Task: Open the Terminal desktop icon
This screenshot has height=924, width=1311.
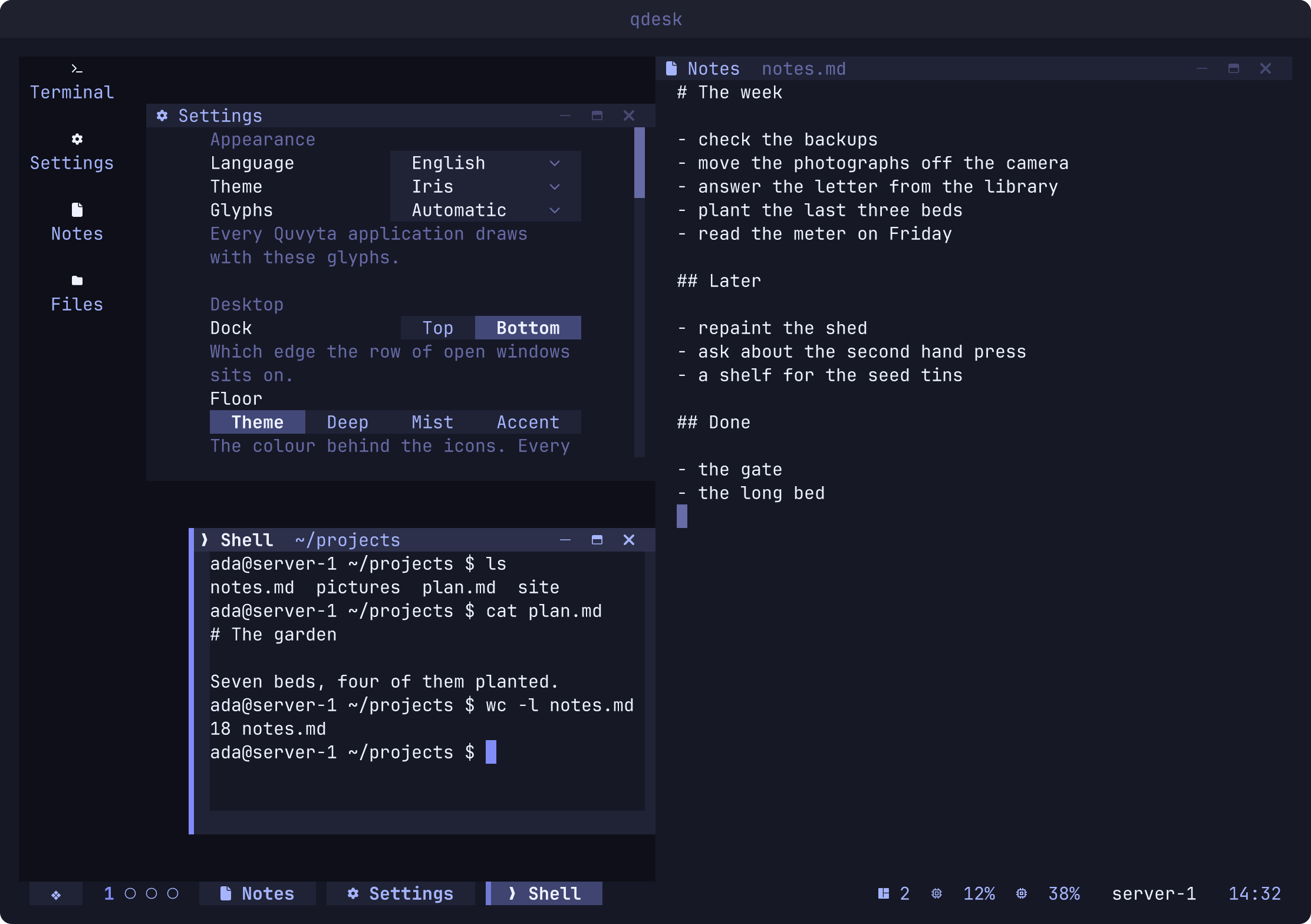Action: [x=72, y=81]
